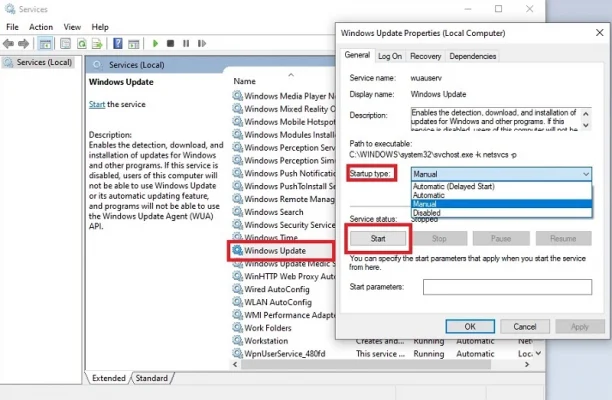Screen dimensions: 612x400
Task: Switch to the Dependencies tab
Action: tap(473, 57)
